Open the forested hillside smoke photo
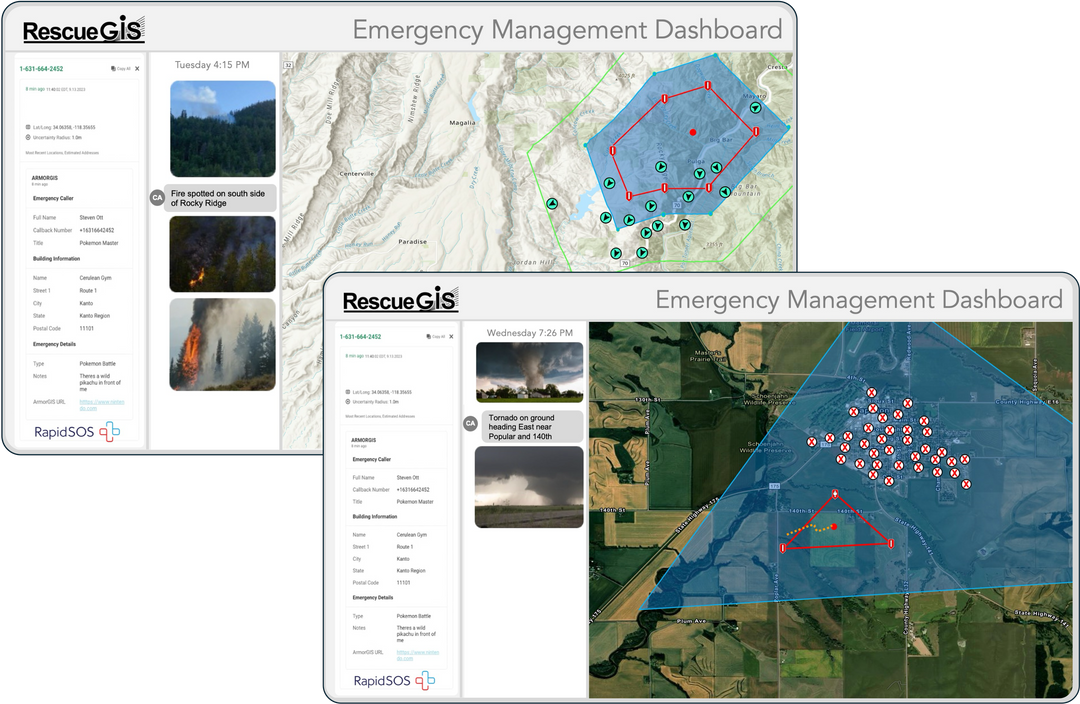 point(222,128)
